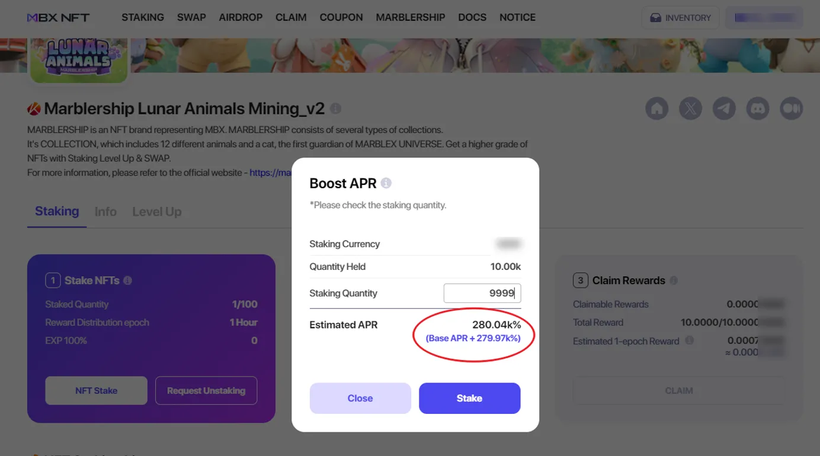Click info icon next to collection title
Screen dimensions: 820x456
(336, 108)
